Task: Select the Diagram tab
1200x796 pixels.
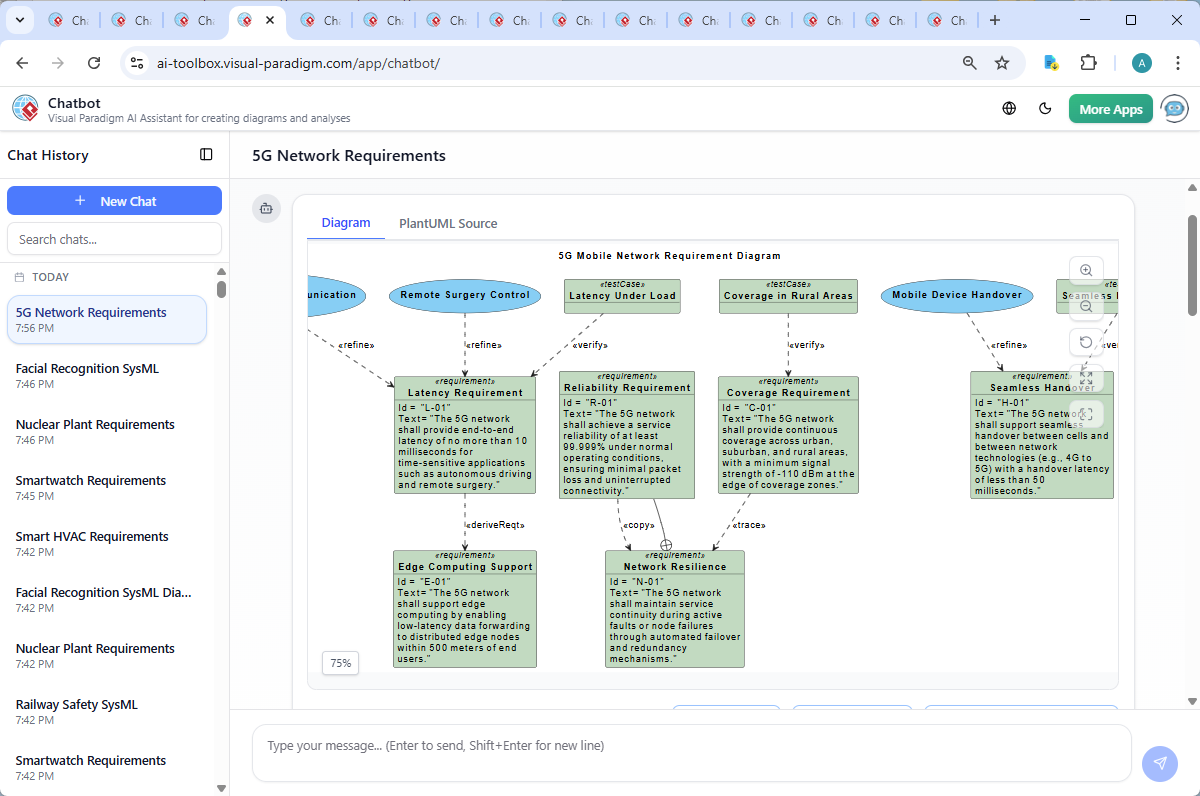Action: point(345,223)
